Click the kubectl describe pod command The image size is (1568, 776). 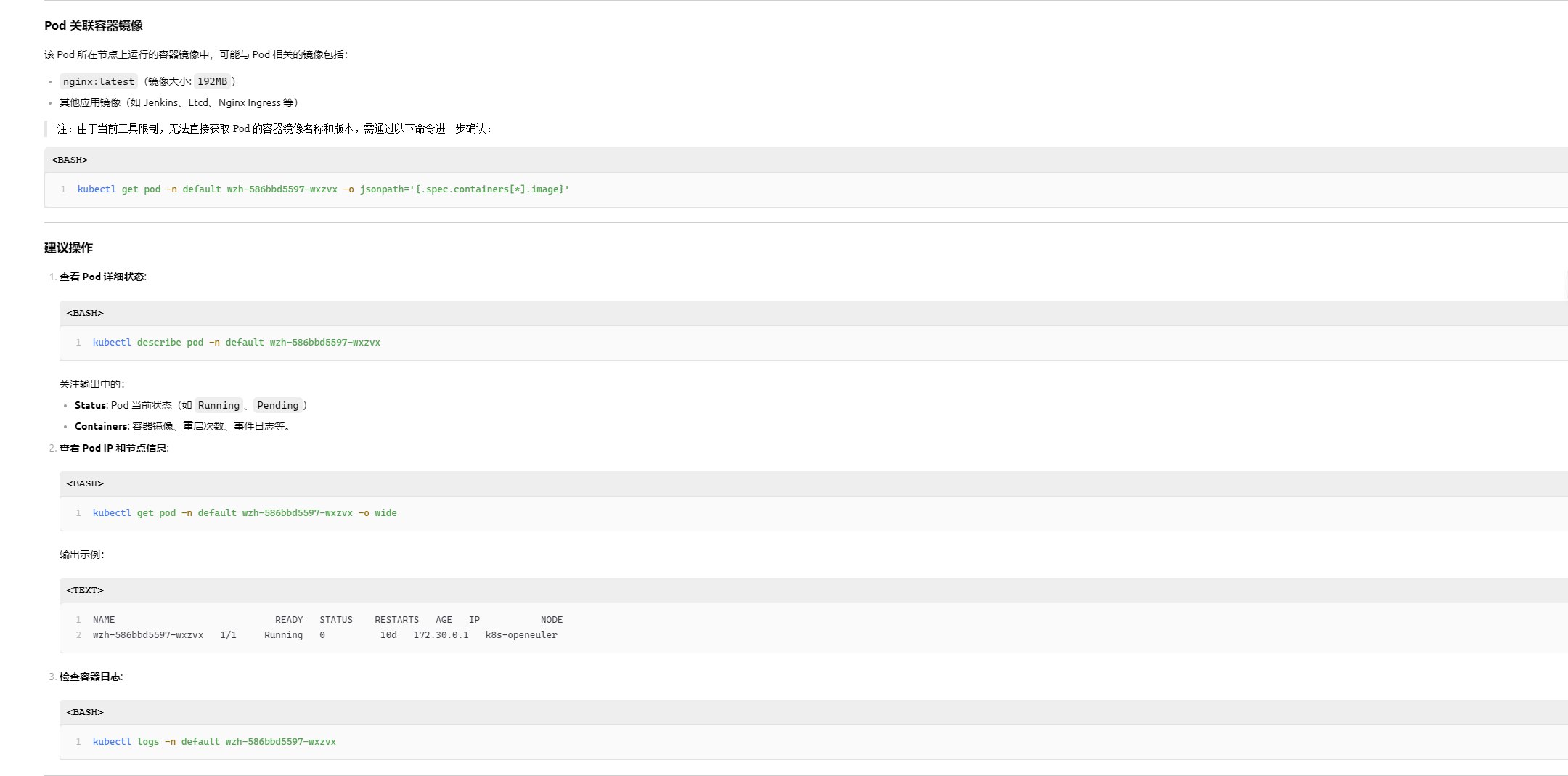[x=236, y=343]
